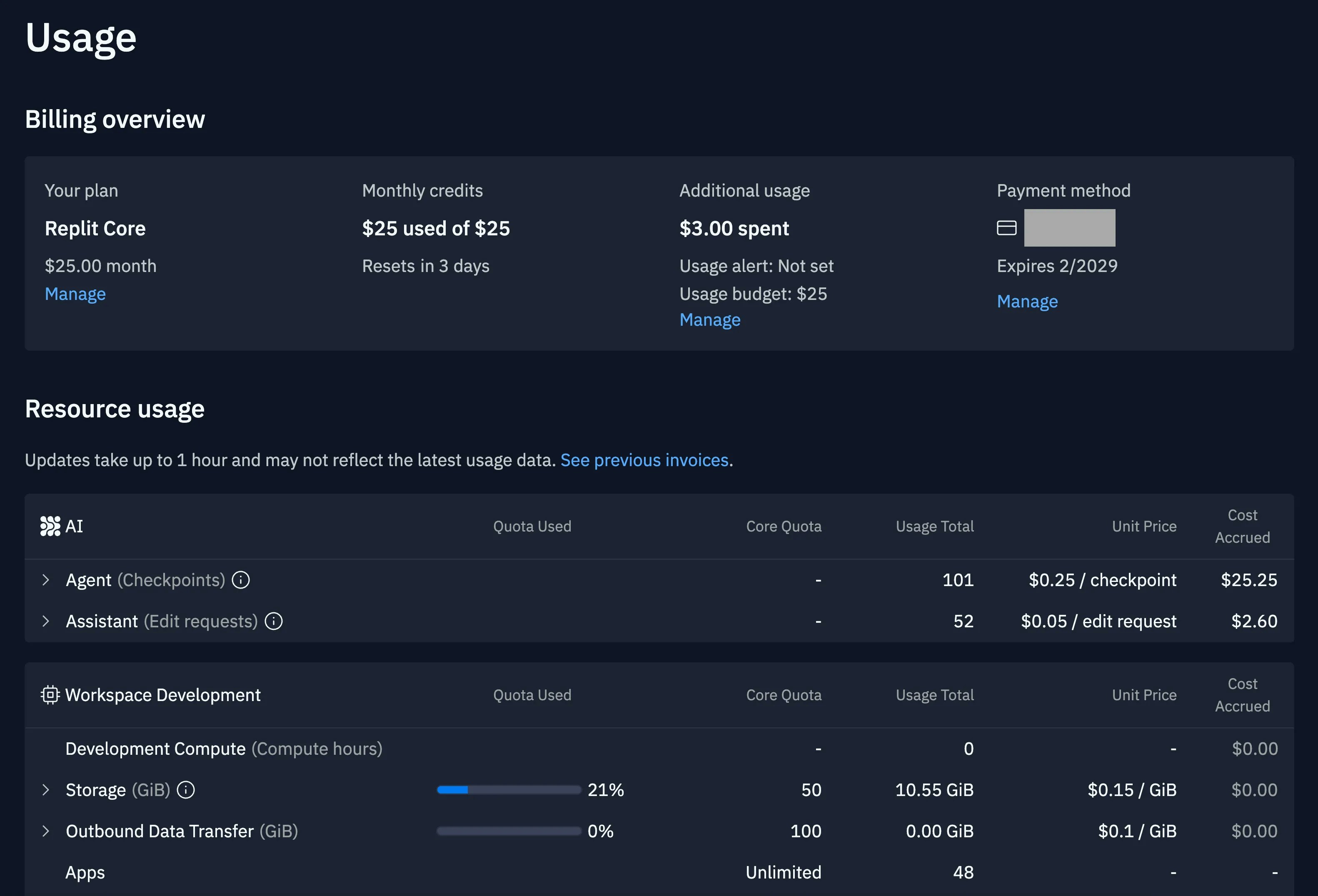The height and width of the screenshot is (896, 1318).
Task: Open info icon next to Assistant (Edit requests)
Action: coord(274,621)
